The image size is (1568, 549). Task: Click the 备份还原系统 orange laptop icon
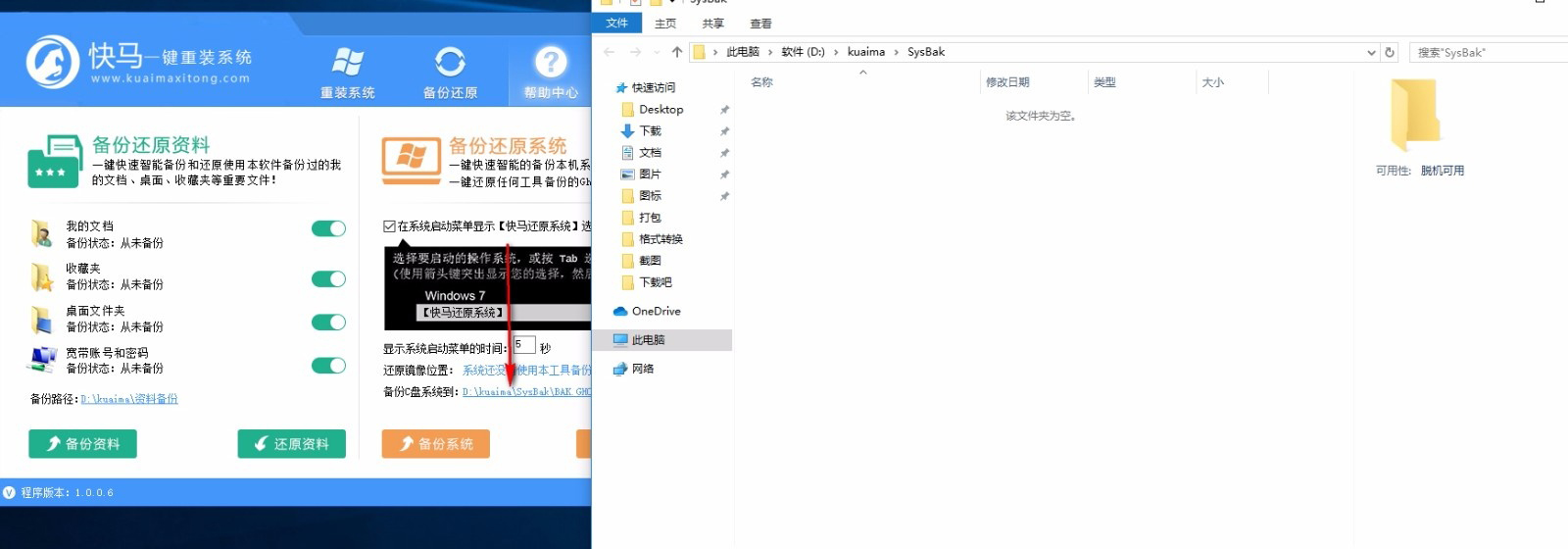[411, 161]
